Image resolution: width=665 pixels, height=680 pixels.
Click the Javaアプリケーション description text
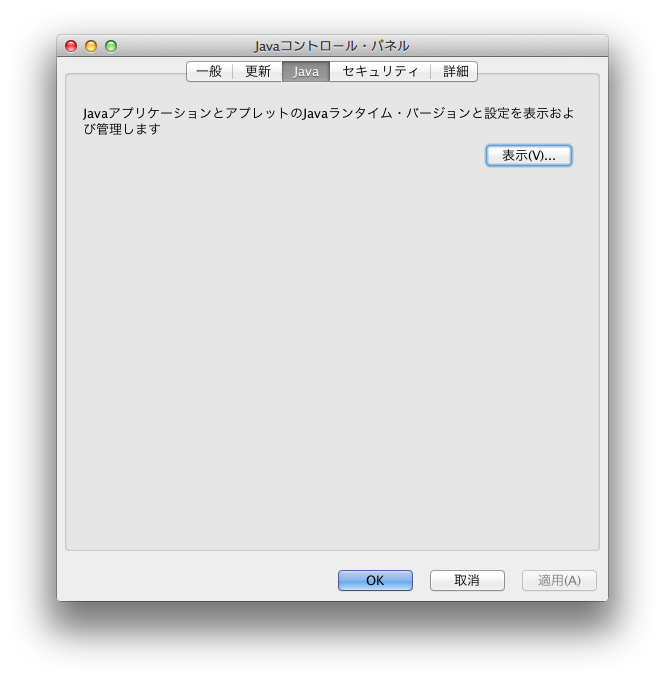(x=328, y=121)
